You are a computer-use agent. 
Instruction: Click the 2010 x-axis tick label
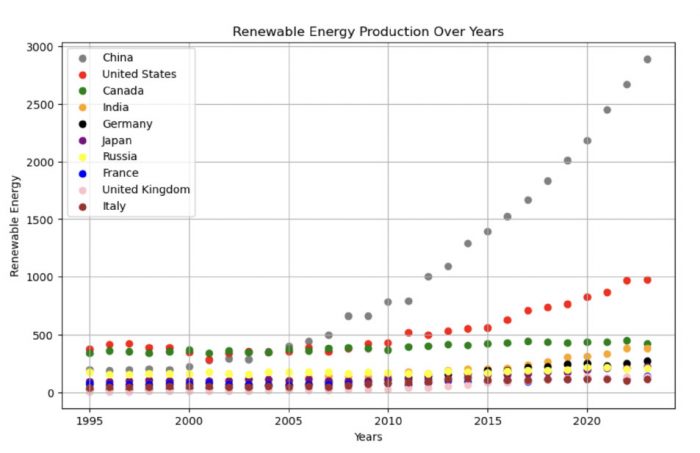click(x=388, y=421)
